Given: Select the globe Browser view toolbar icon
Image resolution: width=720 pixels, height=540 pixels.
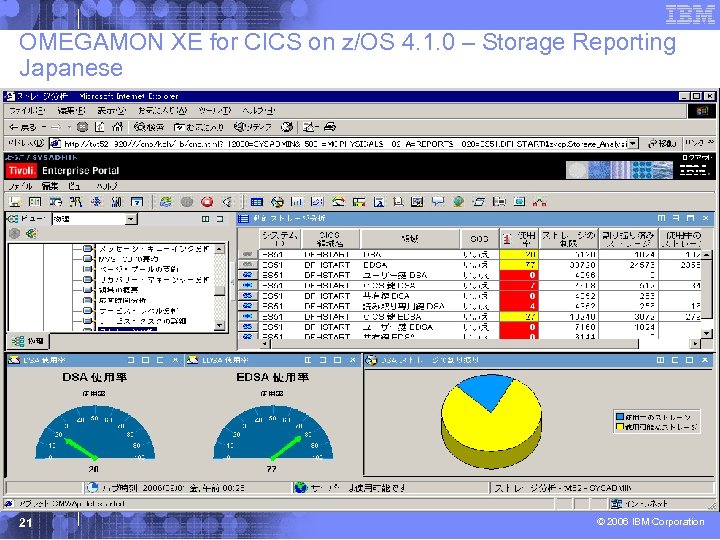Looking at the screenshot, I should (x=458, y=202).
